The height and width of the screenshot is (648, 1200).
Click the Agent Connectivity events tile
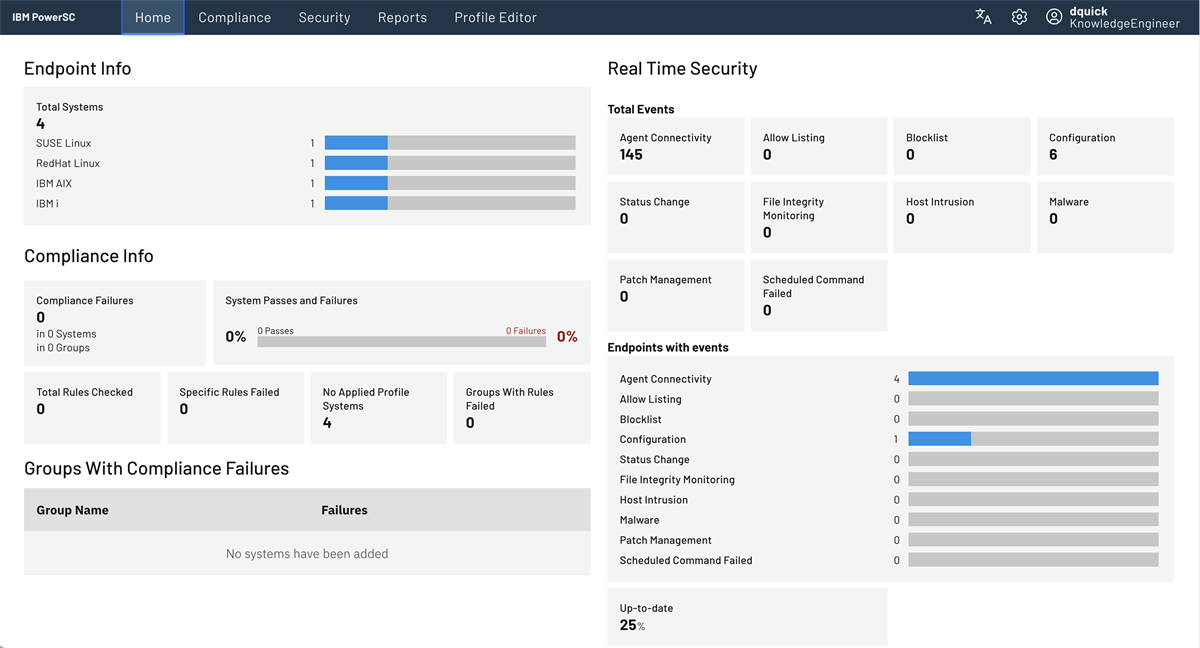coord(675,146)
